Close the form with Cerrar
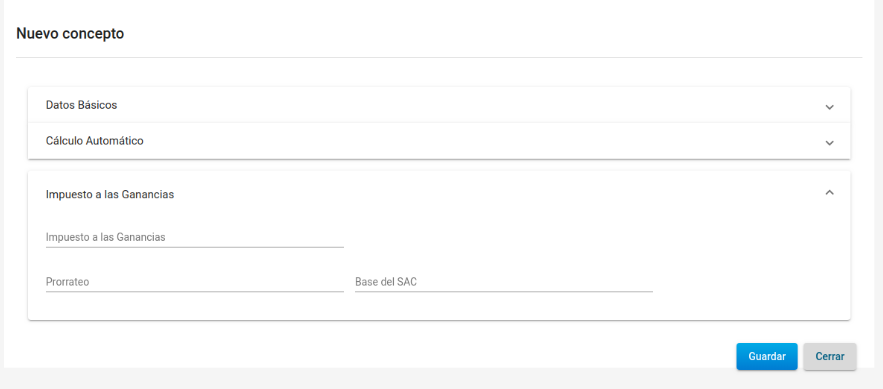 click(830, 356)
